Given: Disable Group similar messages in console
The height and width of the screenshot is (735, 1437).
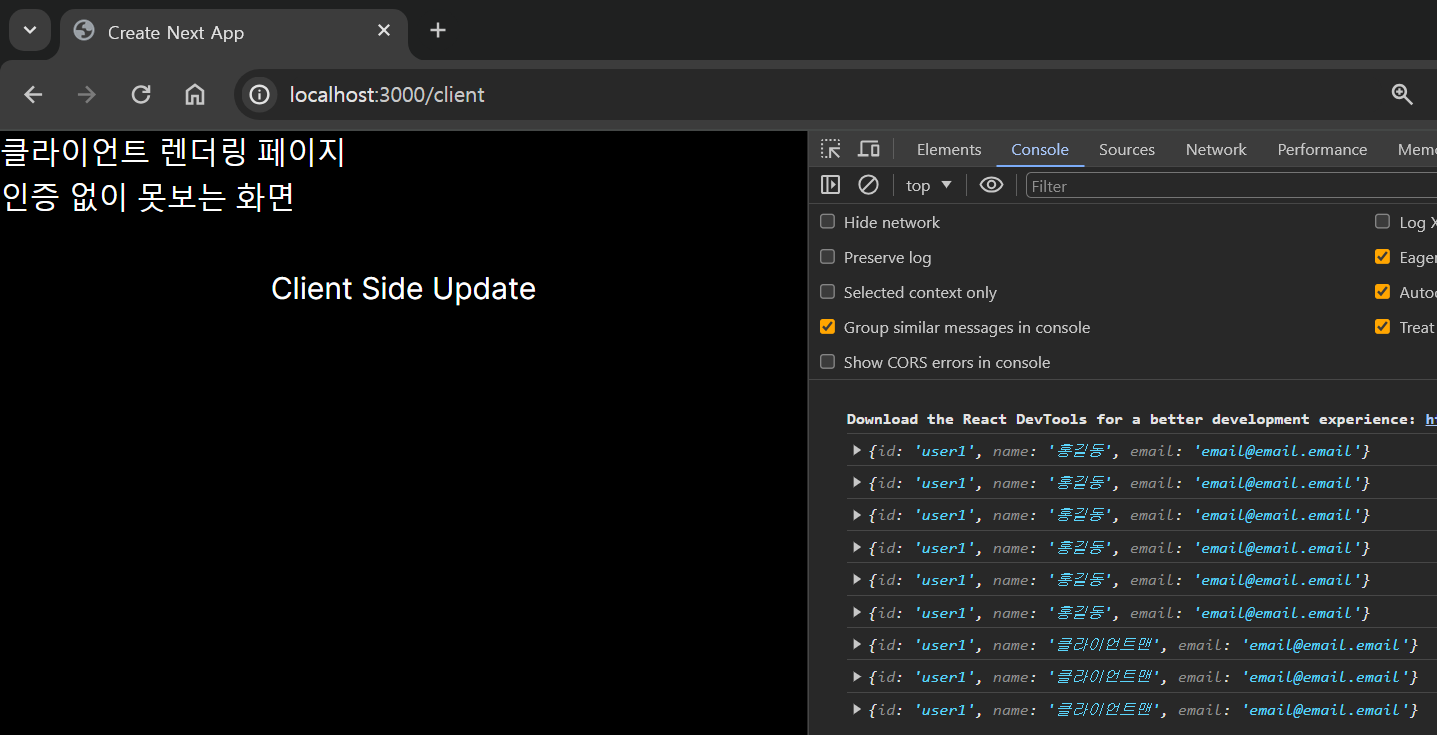Looking at the screenshot, I should [827, 326].
